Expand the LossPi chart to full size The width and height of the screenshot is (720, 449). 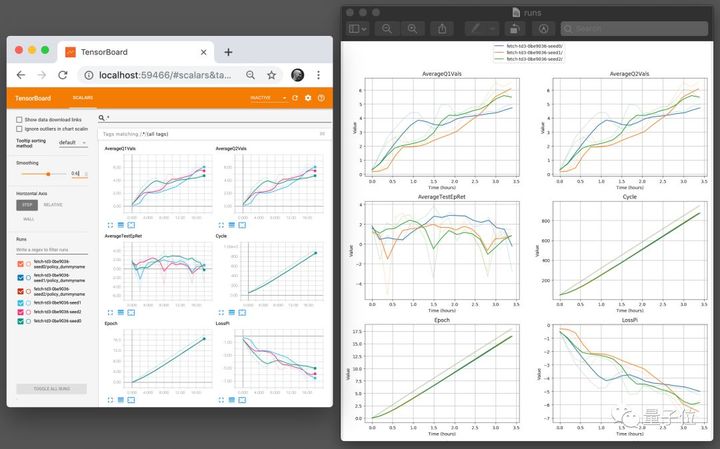click(221, 400)
